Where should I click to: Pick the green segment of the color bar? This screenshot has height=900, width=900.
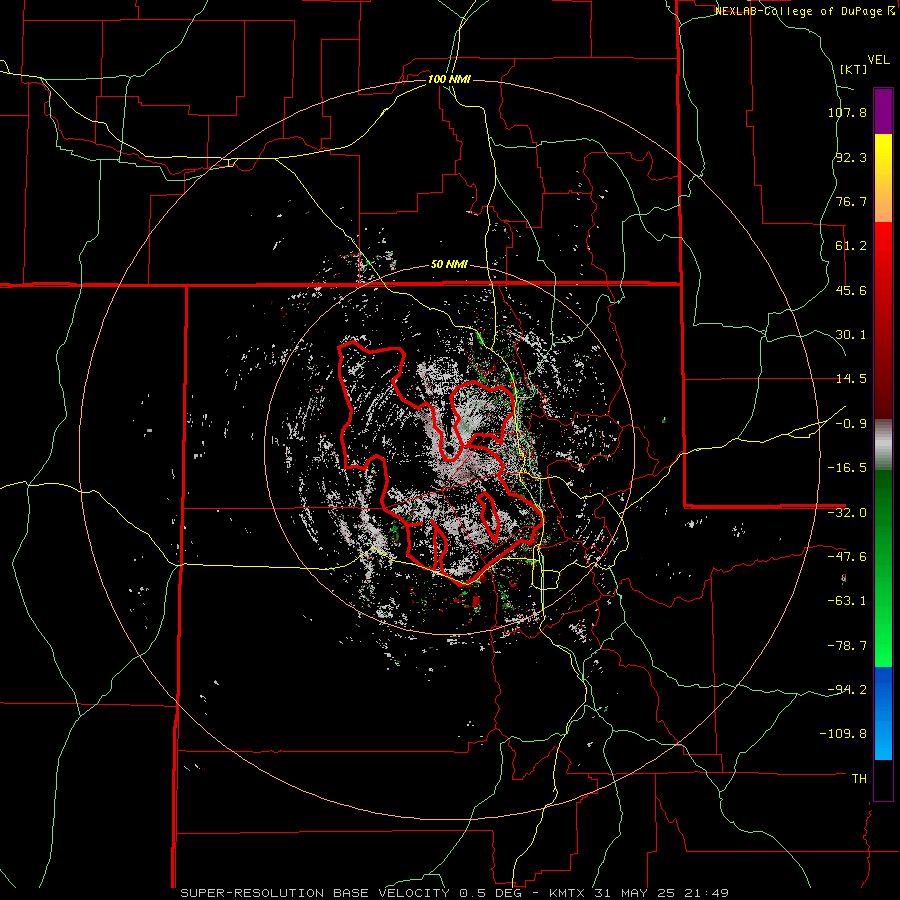coord(883,568)
